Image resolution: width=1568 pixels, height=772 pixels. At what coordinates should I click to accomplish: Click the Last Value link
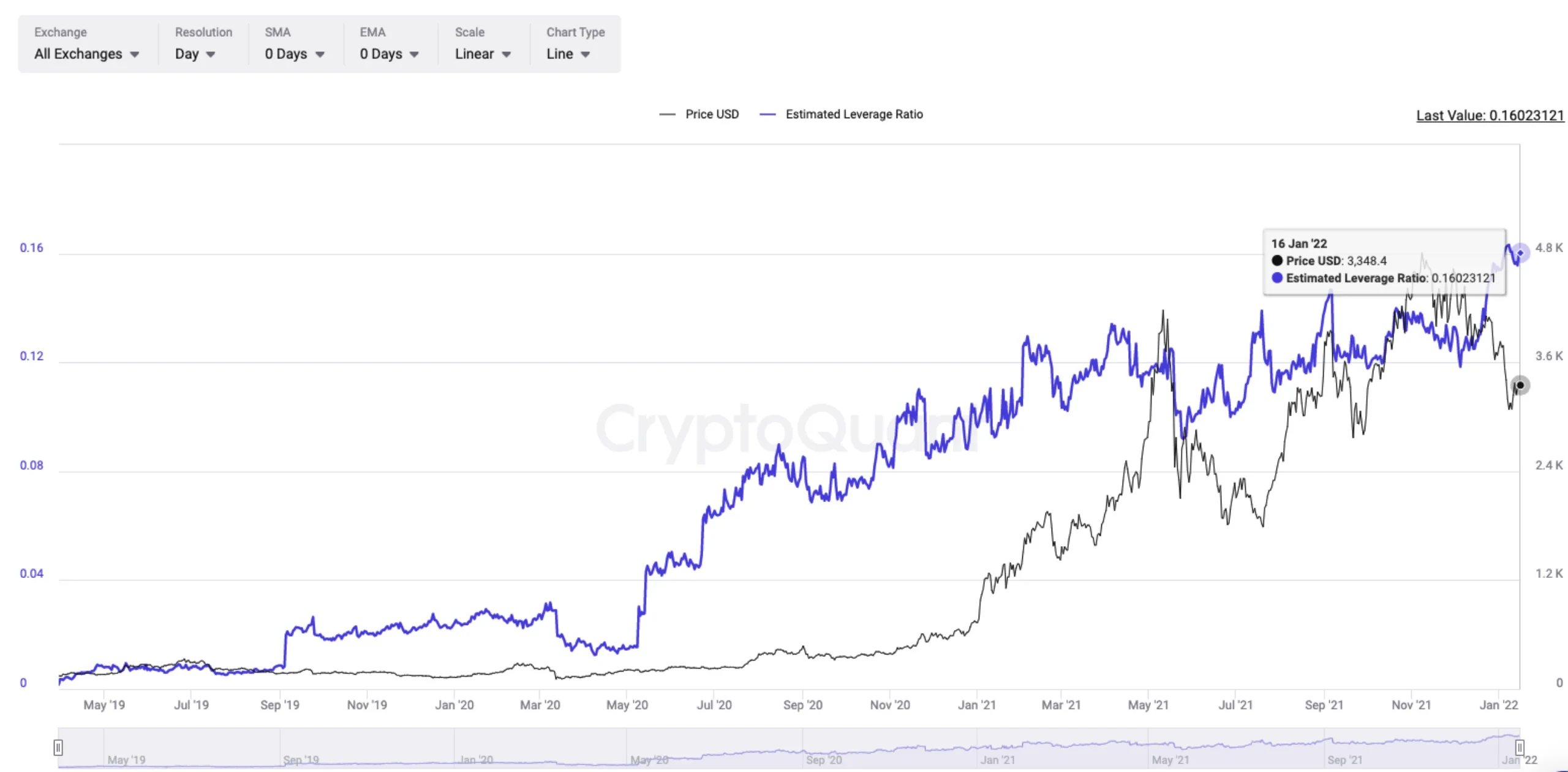point(1490,115)
